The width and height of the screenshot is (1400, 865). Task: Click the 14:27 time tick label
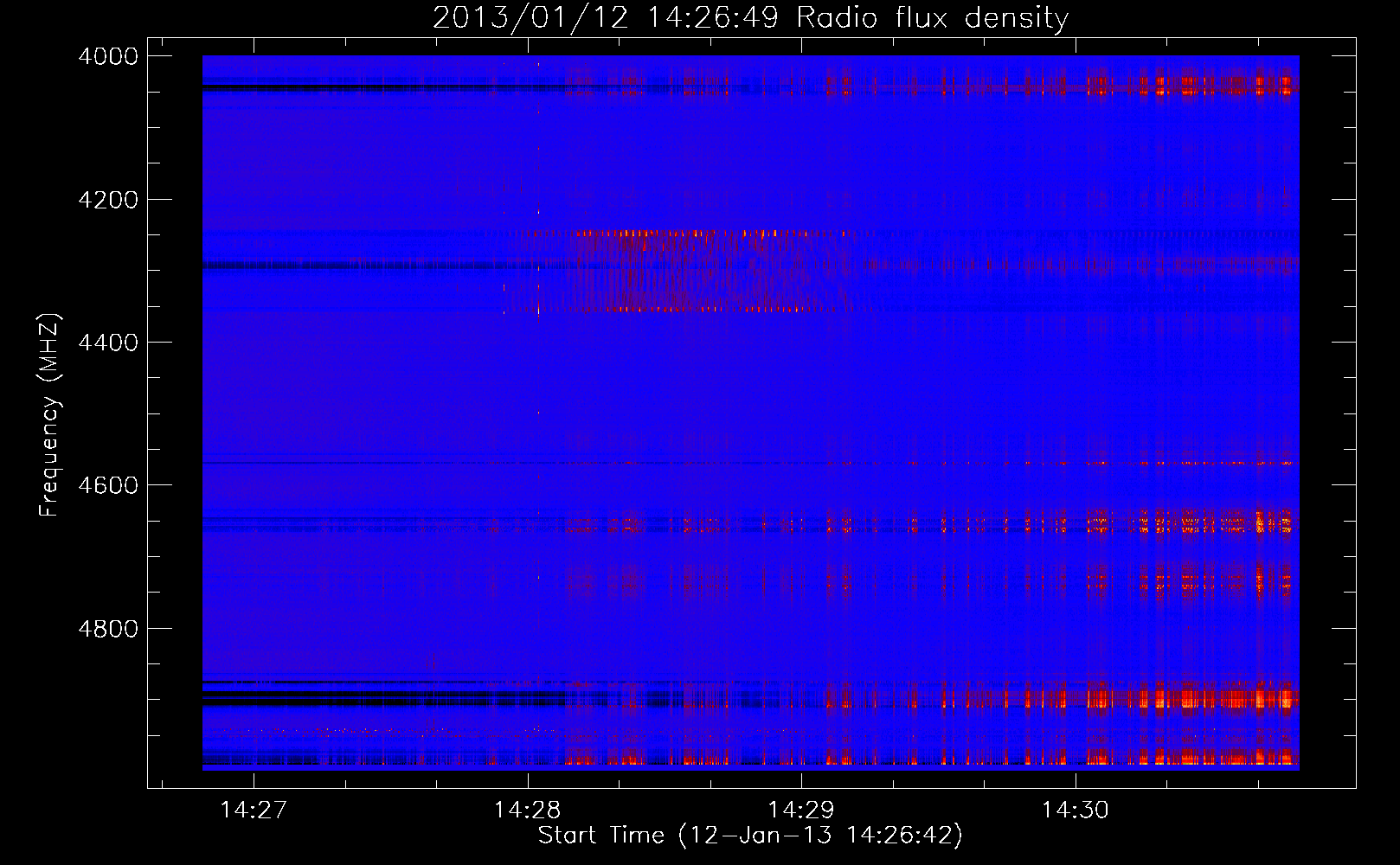(x=254, y=810)
